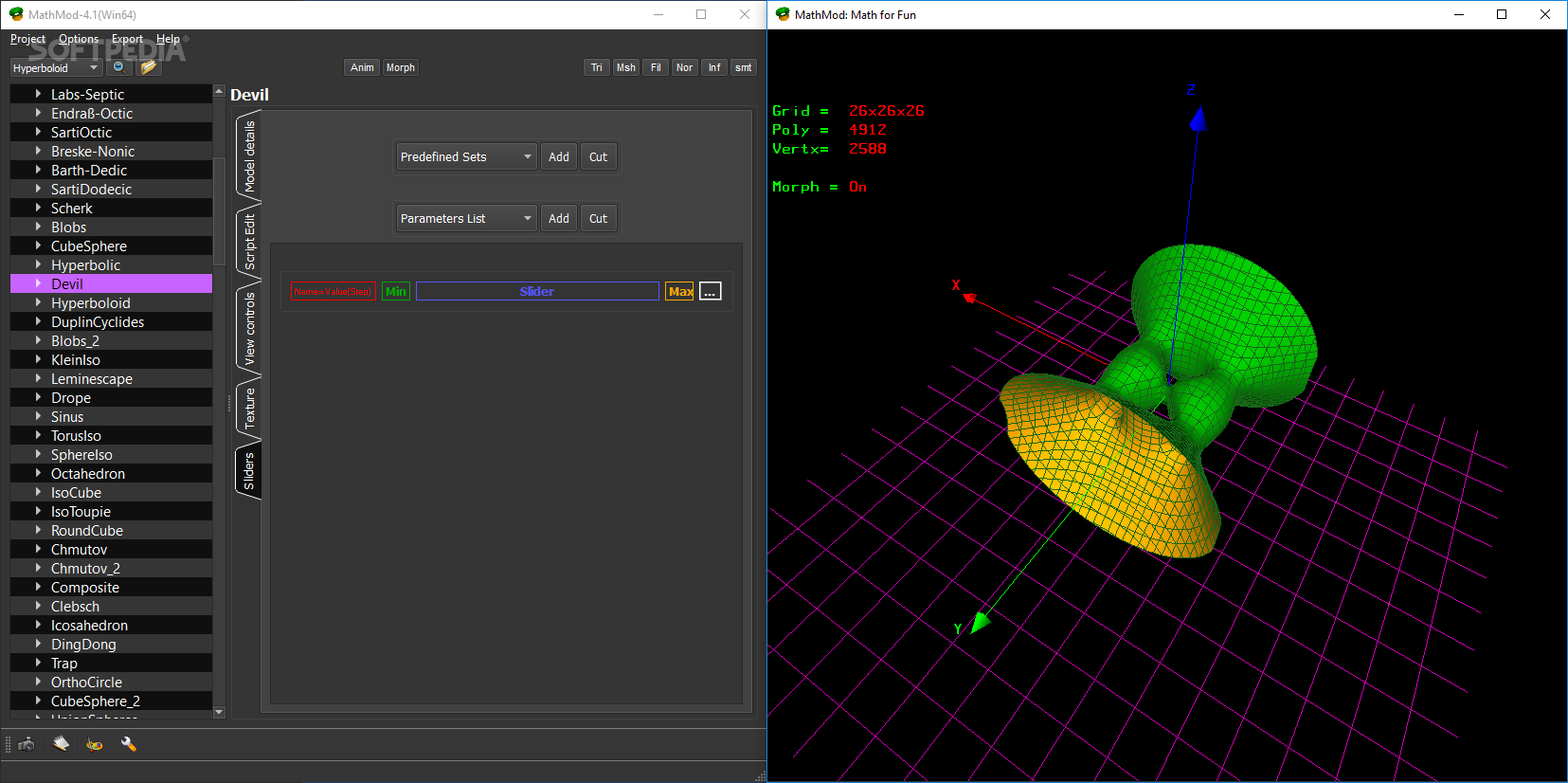Click the blue Slider bar
This screenshot has height=783, width=1568.
537,291
